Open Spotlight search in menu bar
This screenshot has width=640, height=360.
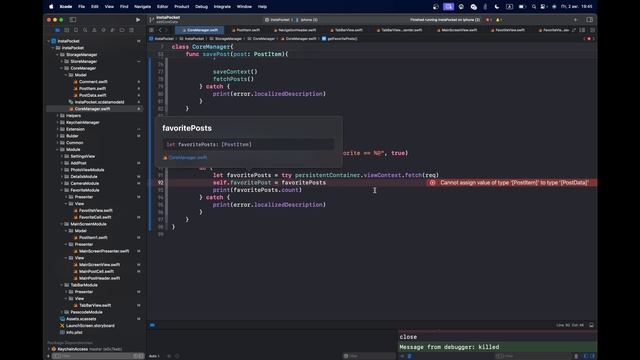(x=533, y=7)
